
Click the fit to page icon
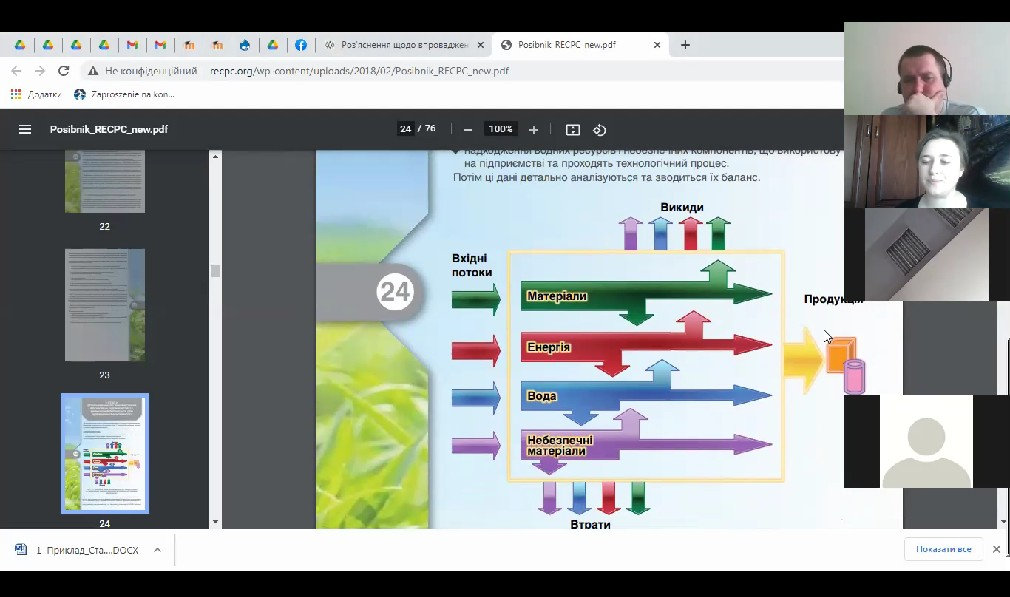pos(573,130)
